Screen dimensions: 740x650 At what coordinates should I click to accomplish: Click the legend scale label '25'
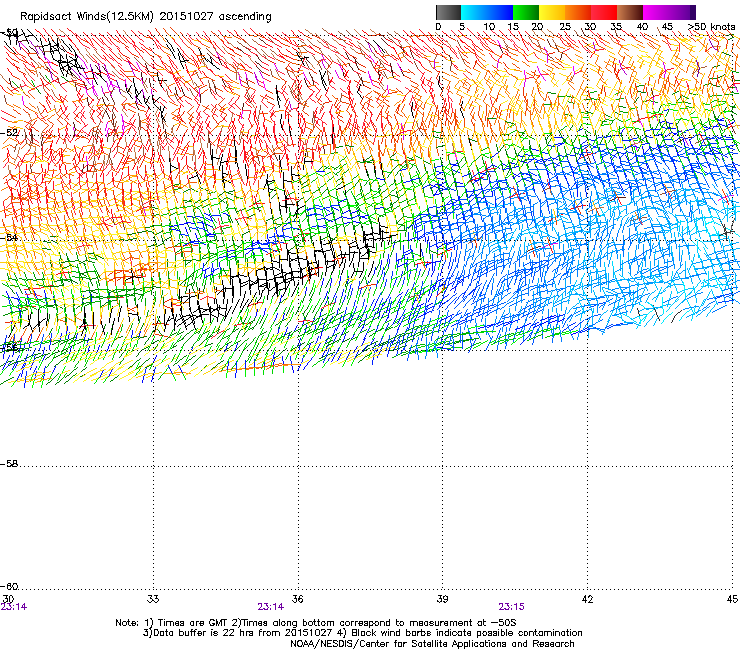565,26
